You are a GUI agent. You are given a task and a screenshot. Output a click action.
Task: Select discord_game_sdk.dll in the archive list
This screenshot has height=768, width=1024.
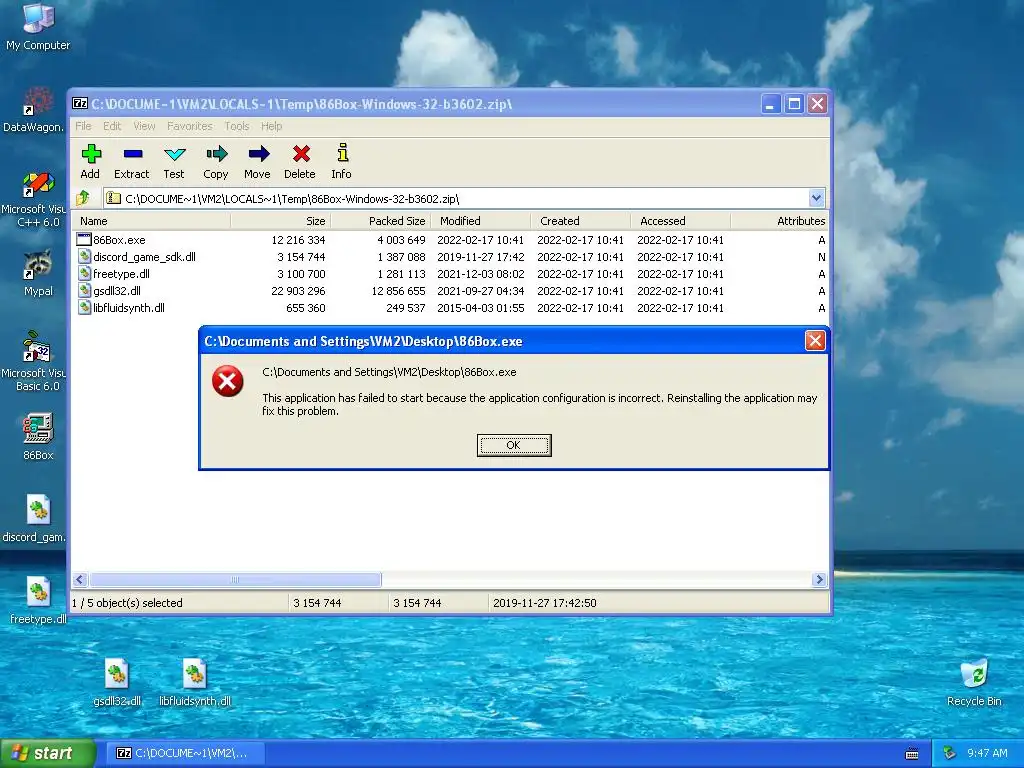[x=136, y=257]
